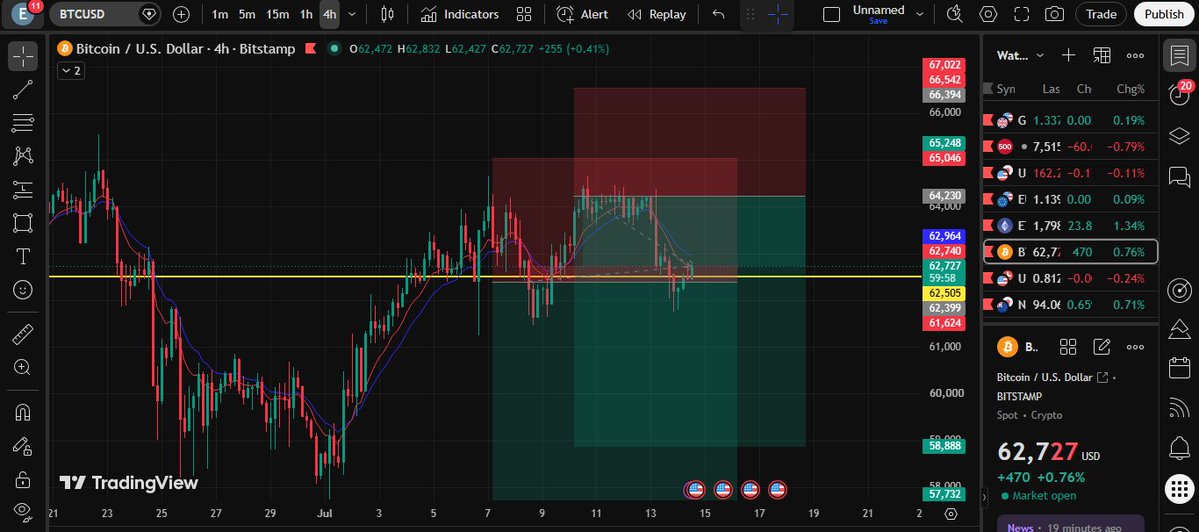The height and width of the screenshot is (532, 1199).
Task: Open the screener target icon in right sidebar
Action: tap(1180, 290)
